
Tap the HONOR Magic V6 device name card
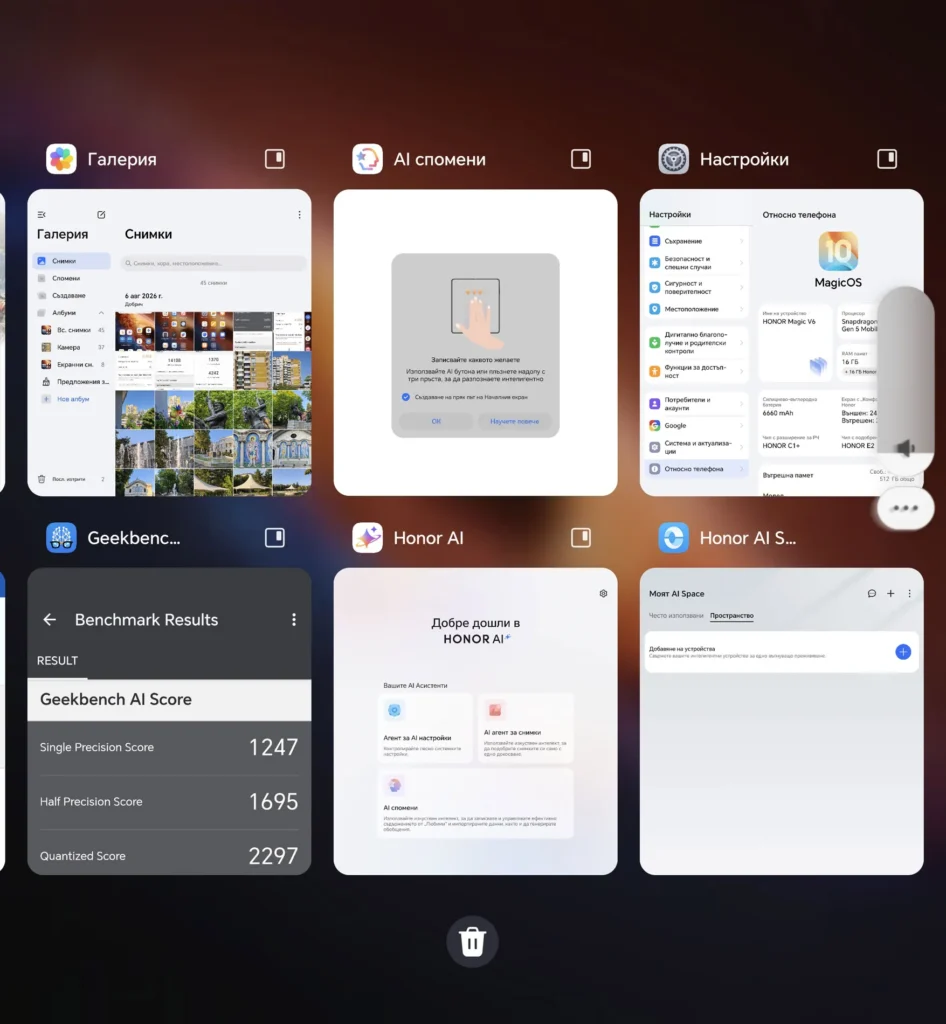796,344
